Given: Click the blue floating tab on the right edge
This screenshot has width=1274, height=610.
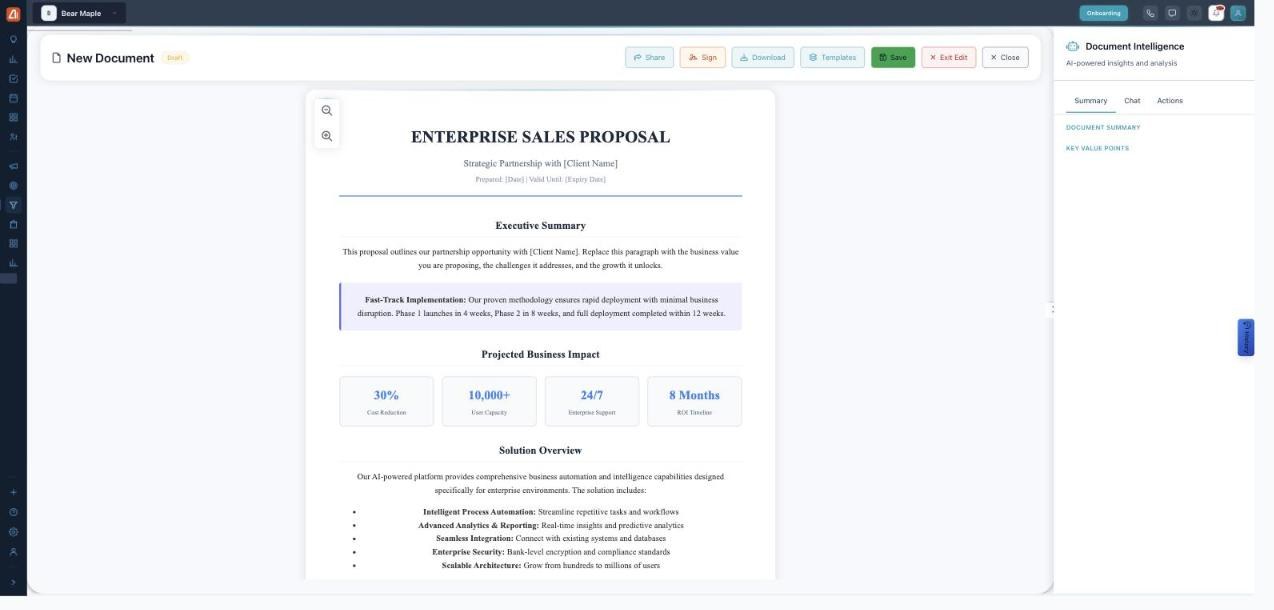Looking at the screenshot, I should (1246, 338).
